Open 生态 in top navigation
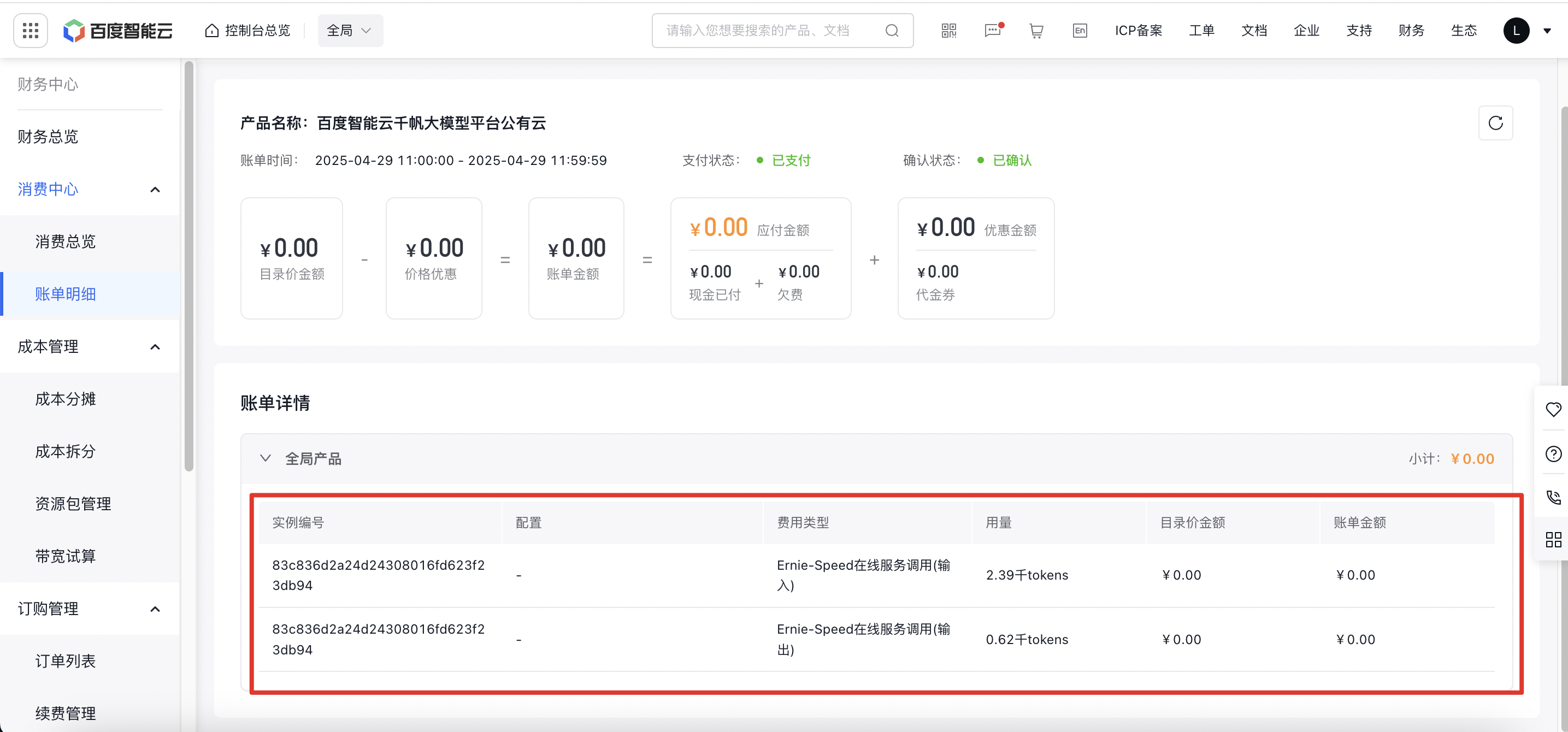Screen dimensions: 1568x732 point(1463,31)
